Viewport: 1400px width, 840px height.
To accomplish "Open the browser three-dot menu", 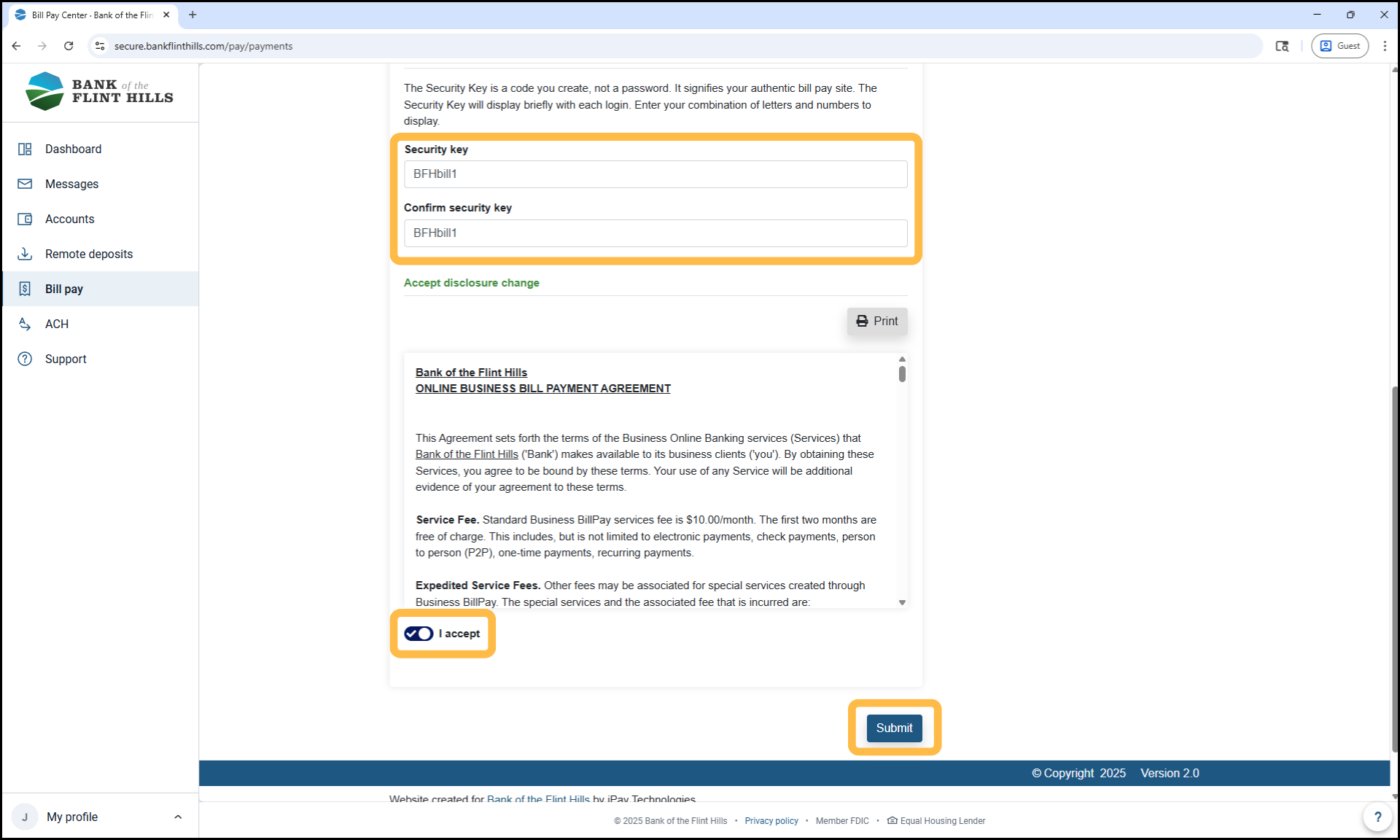I will (x=1385, y=46).
